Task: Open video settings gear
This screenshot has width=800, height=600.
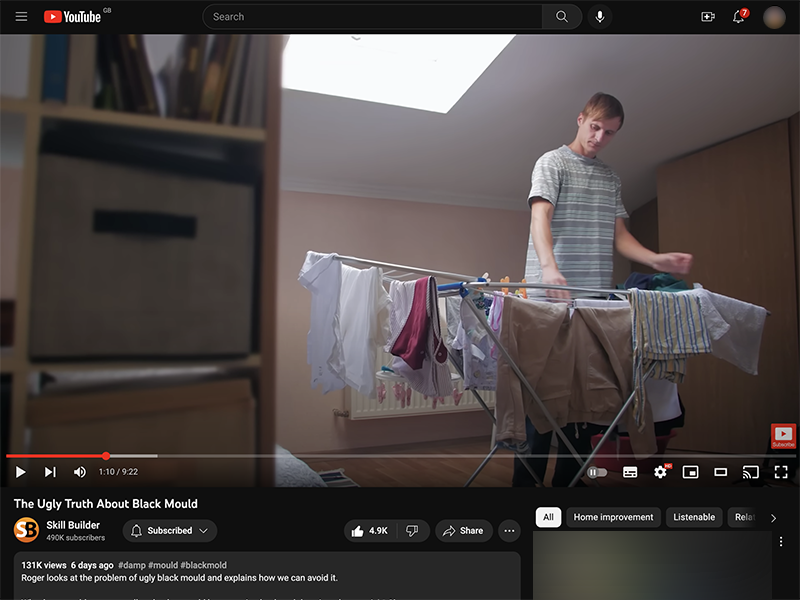Action: pos(661,472)
